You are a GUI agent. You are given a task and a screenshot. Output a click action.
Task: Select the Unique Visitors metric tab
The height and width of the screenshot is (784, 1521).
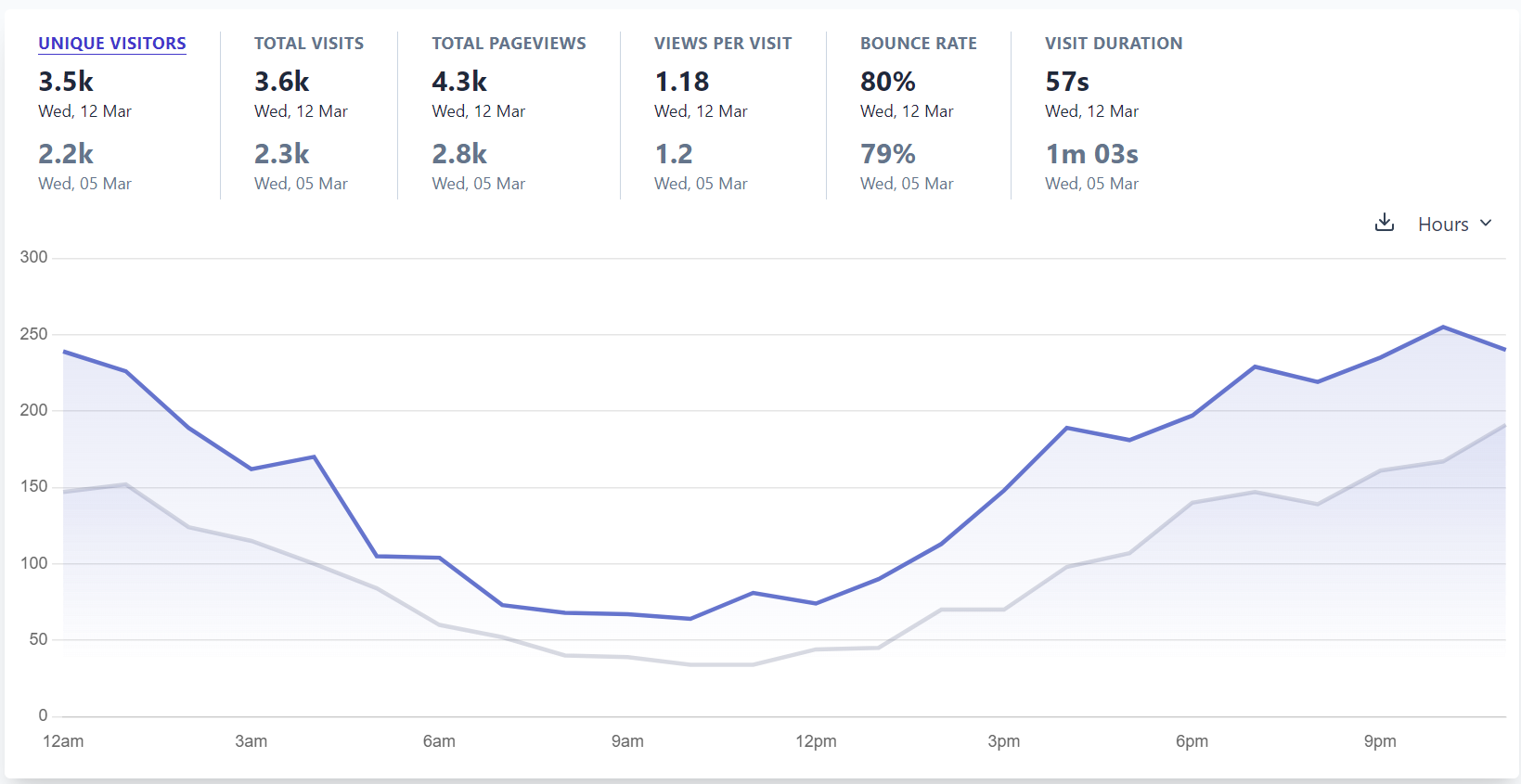point(112,44)
